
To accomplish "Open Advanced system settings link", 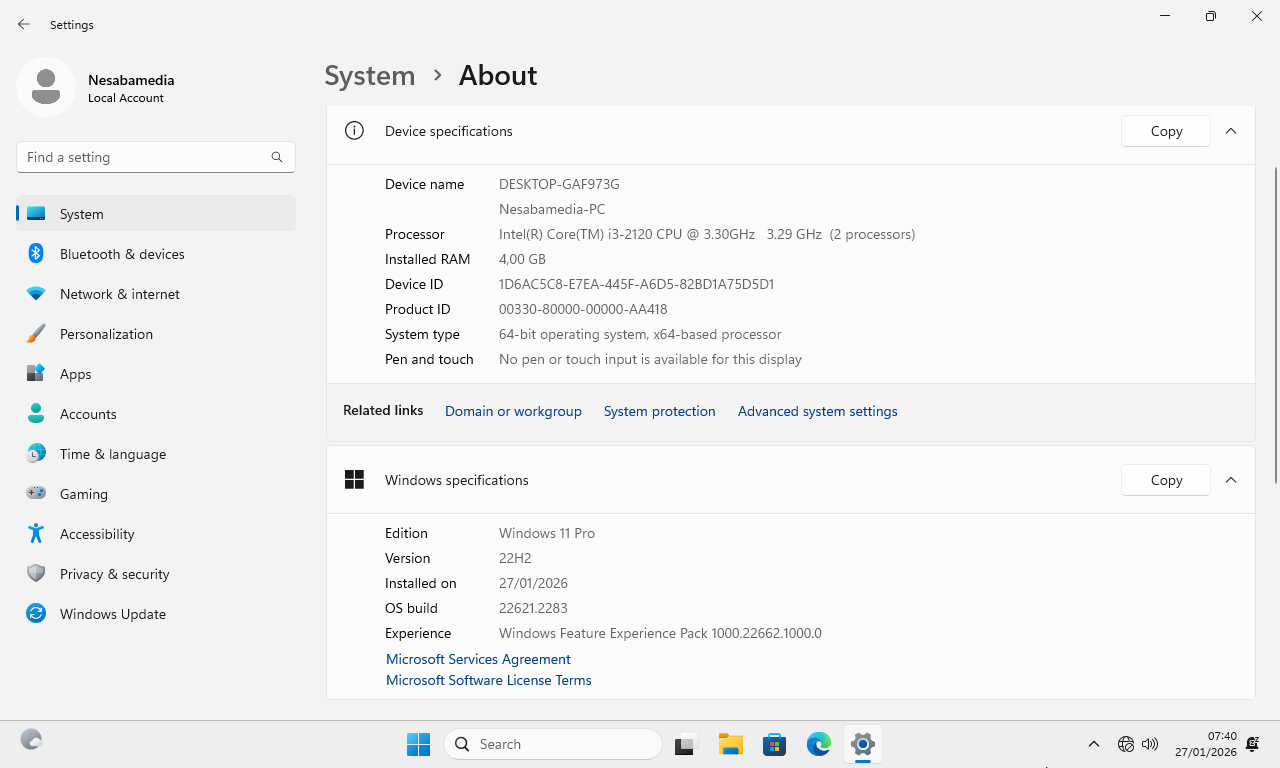I will [x=817, y=411].
